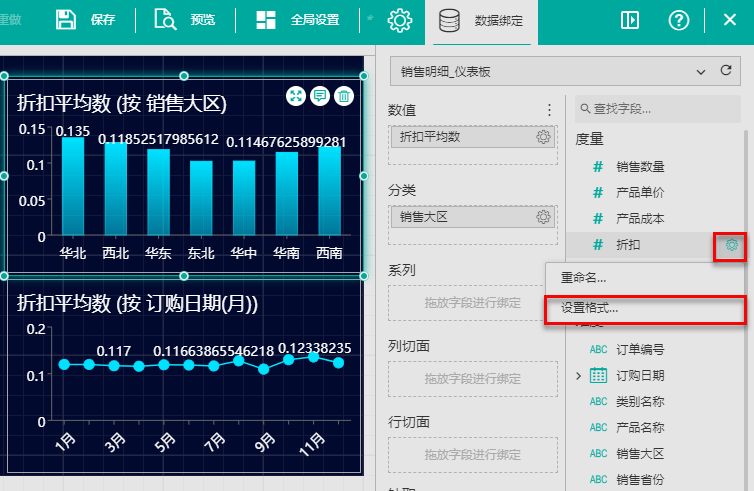Switch to the 数据绑定 data binding tab

point(481,20)
